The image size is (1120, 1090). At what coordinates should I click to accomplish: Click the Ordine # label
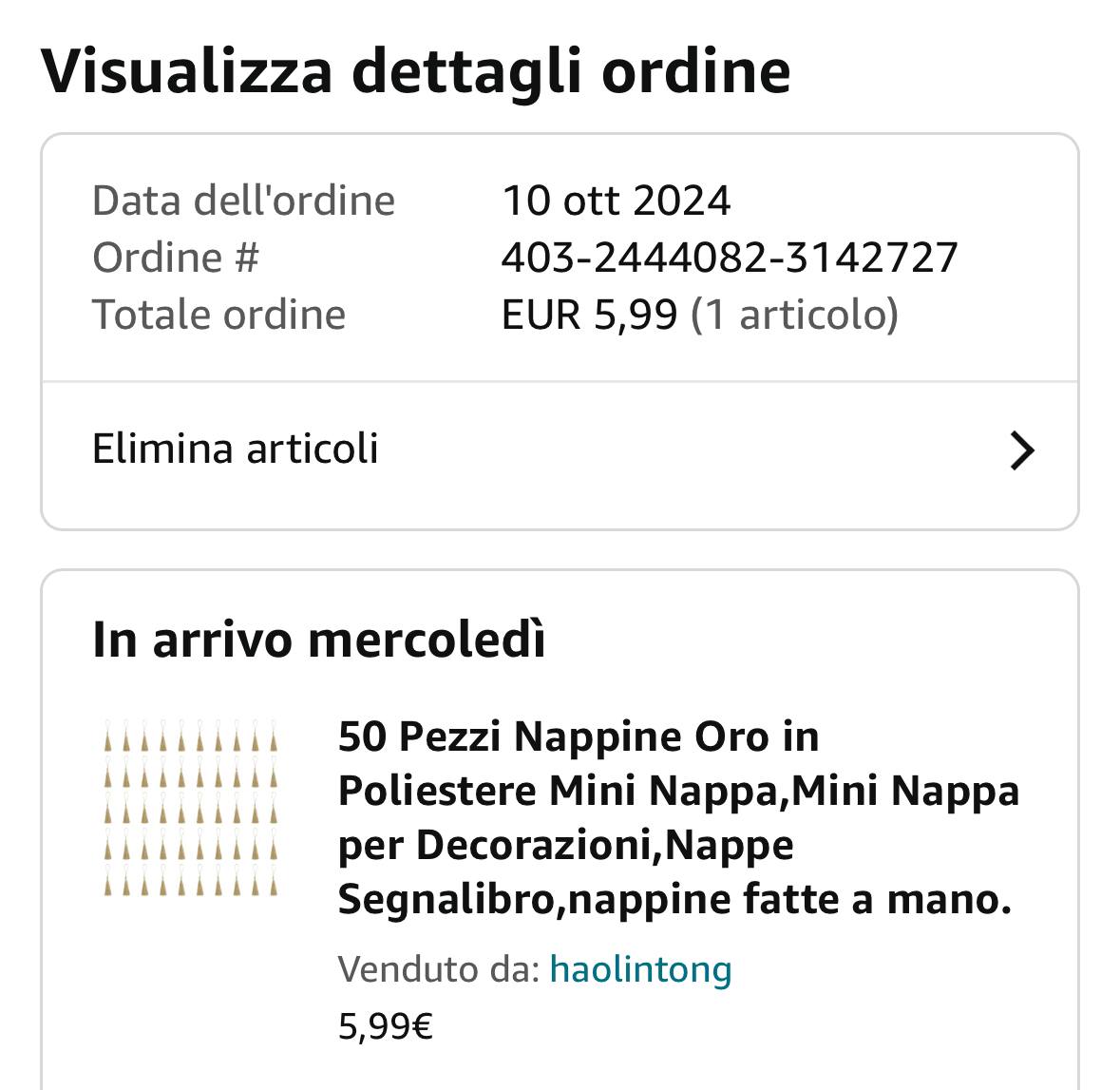point(176,258)
